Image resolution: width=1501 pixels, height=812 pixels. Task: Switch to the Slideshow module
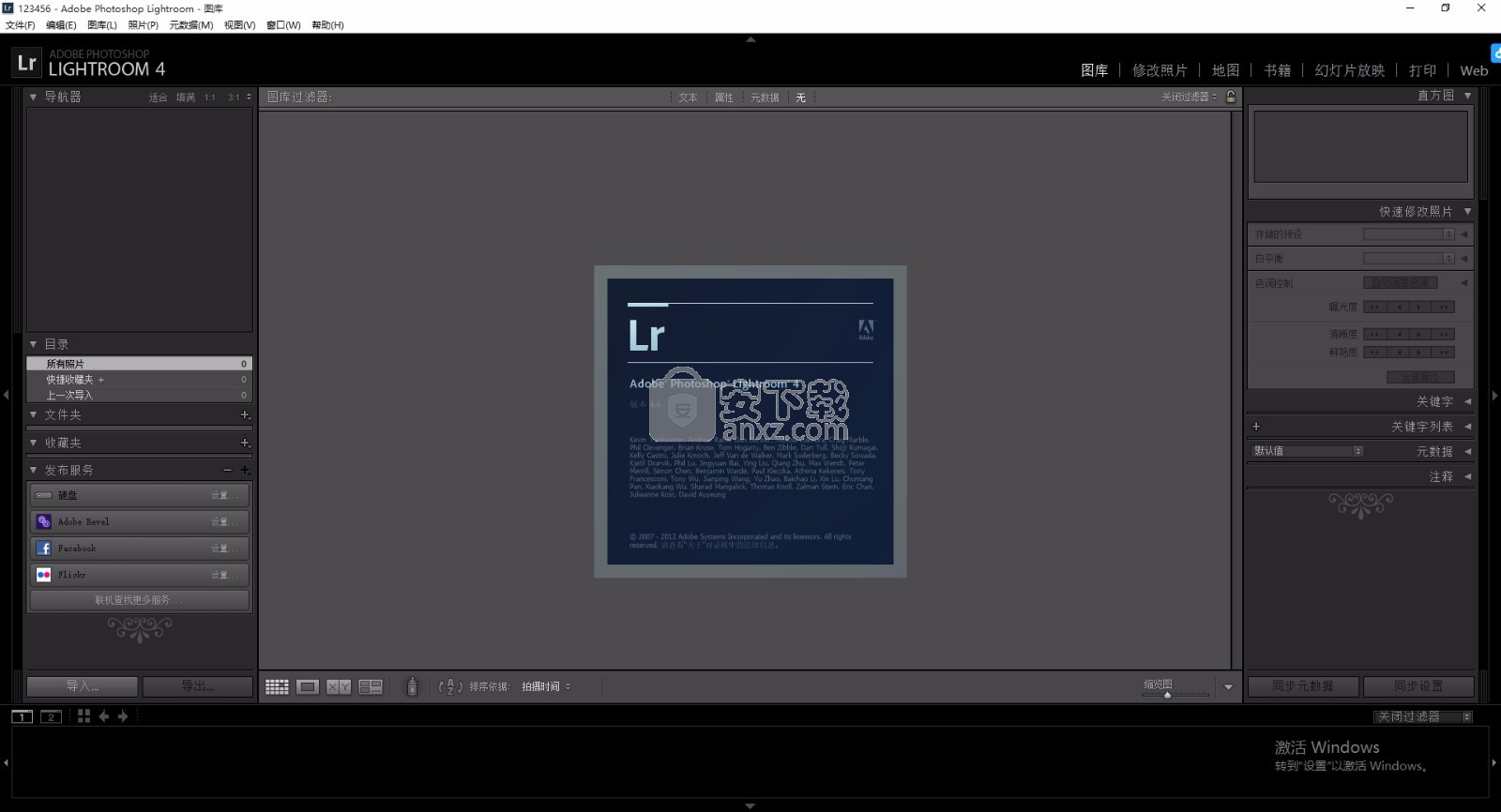point(1349,70)
